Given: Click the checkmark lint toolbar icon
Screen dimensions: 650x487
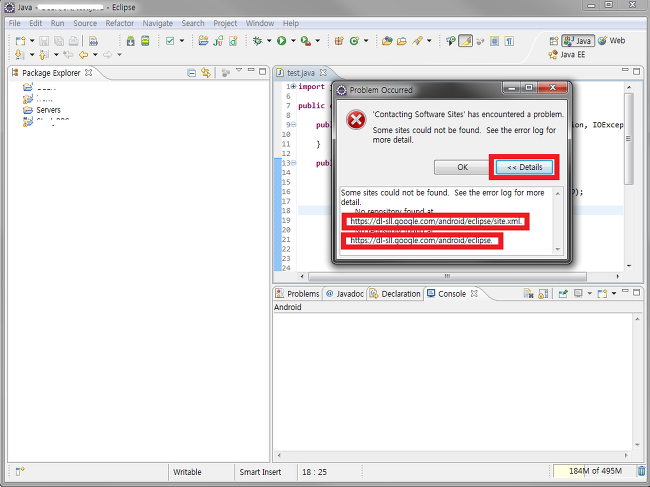Looking at the screenshot, I should coord(170,41).
